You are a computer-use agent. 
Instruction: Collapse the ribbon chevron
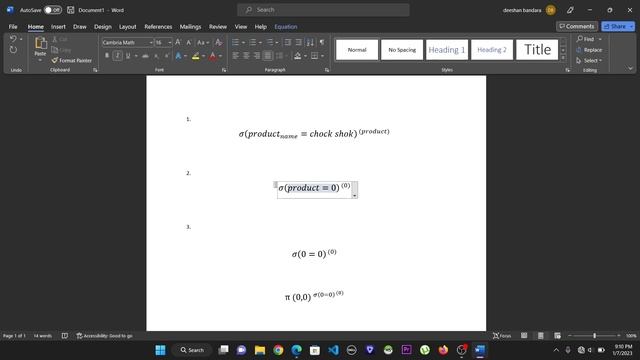pos(631,69)
